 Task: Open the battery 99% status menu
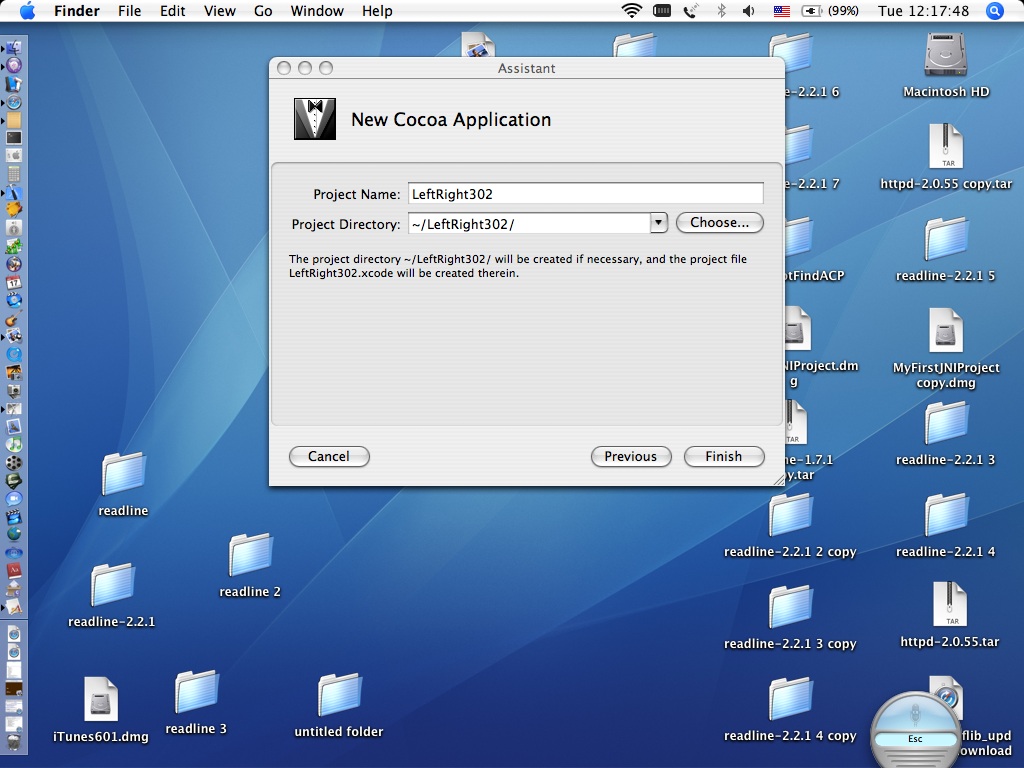(x=830, y=11)
